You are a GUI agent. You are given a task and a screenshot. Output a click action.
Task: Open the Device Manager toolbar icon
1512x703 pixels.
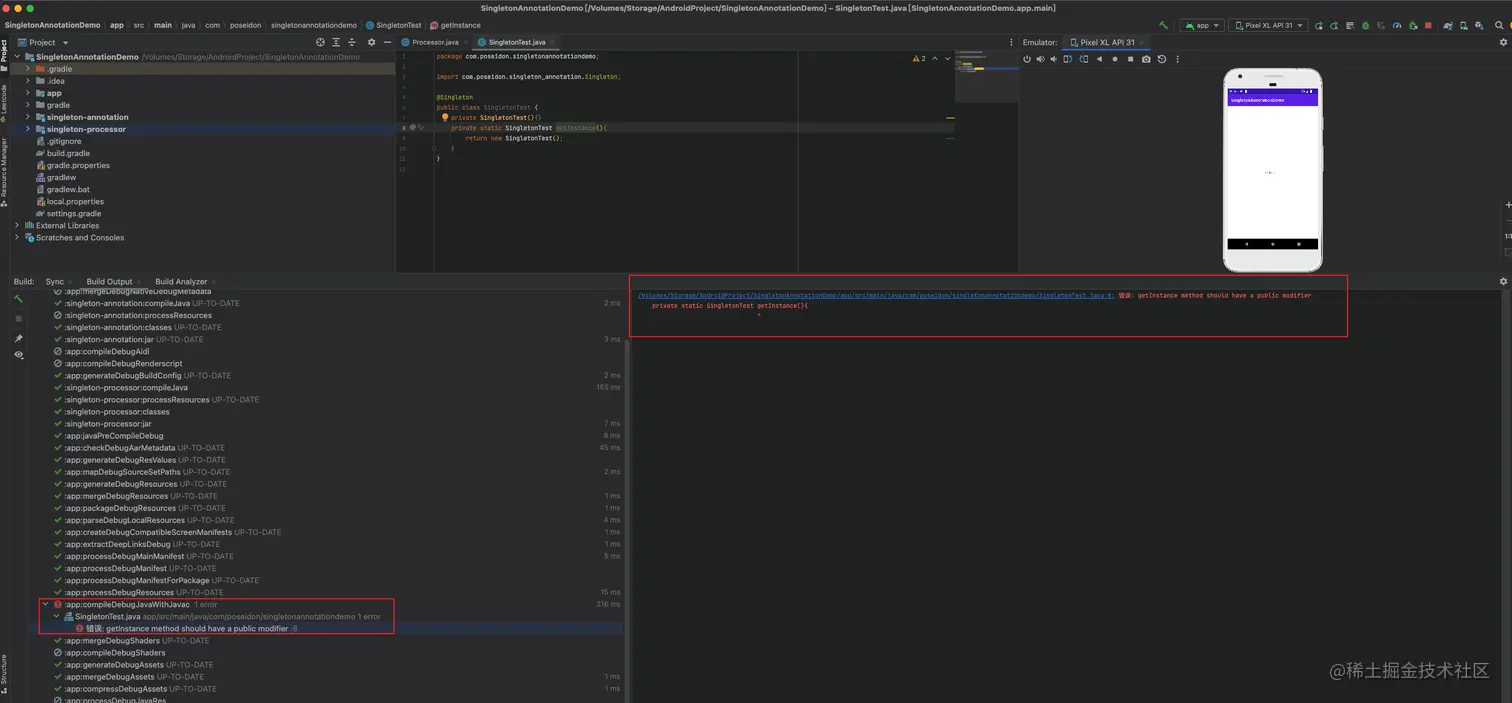pyautogui.click(x=1464, y=25)
